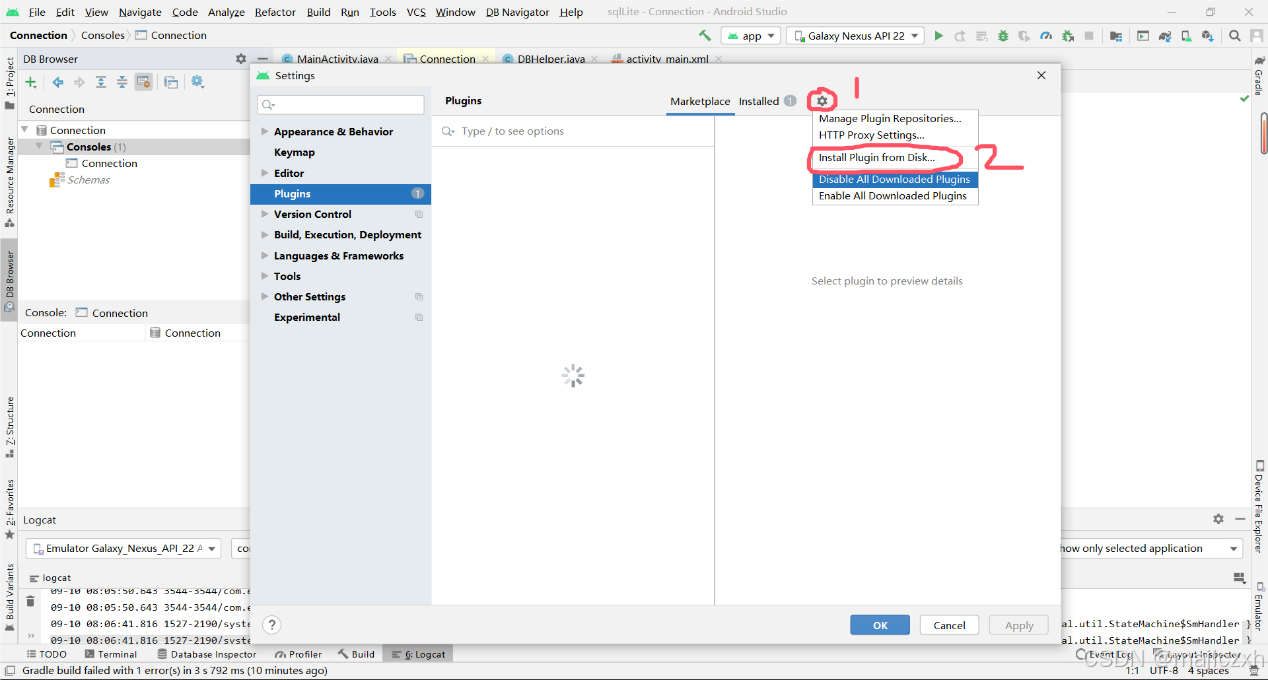Viewport: 1268px width, 680px height.
Task: Open the Galaxy Nexus API 22 device selector
Action: tap(855, 34)
